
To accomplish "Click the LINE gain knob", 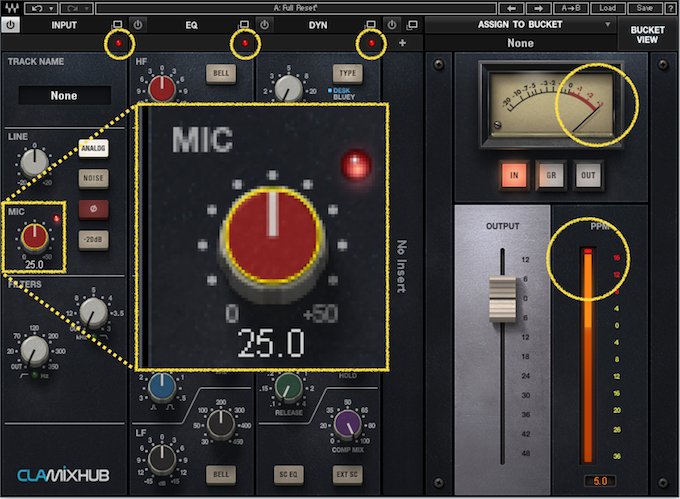I will (34, 162).
